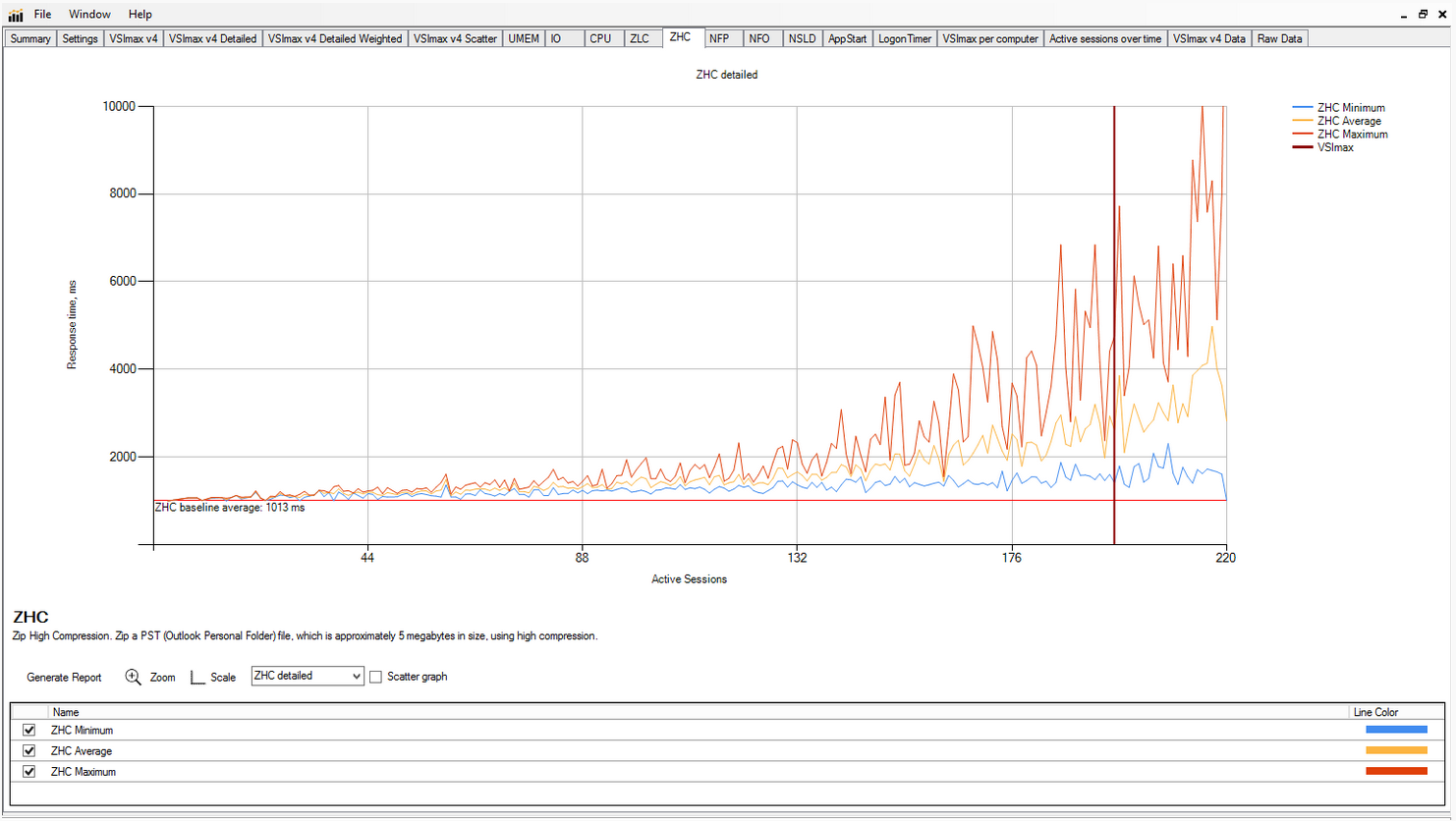Open the Window menu

[89, 15]
